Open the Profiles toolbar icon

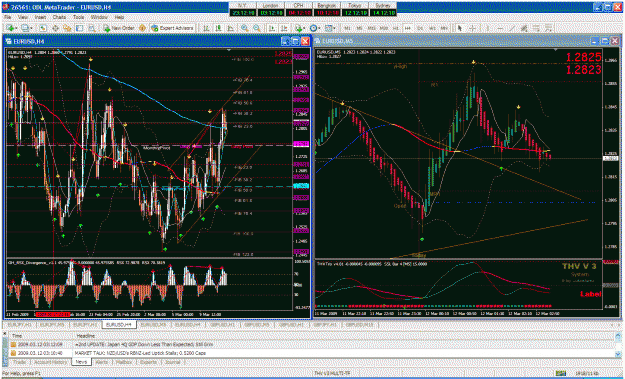(x=25, y=28)
